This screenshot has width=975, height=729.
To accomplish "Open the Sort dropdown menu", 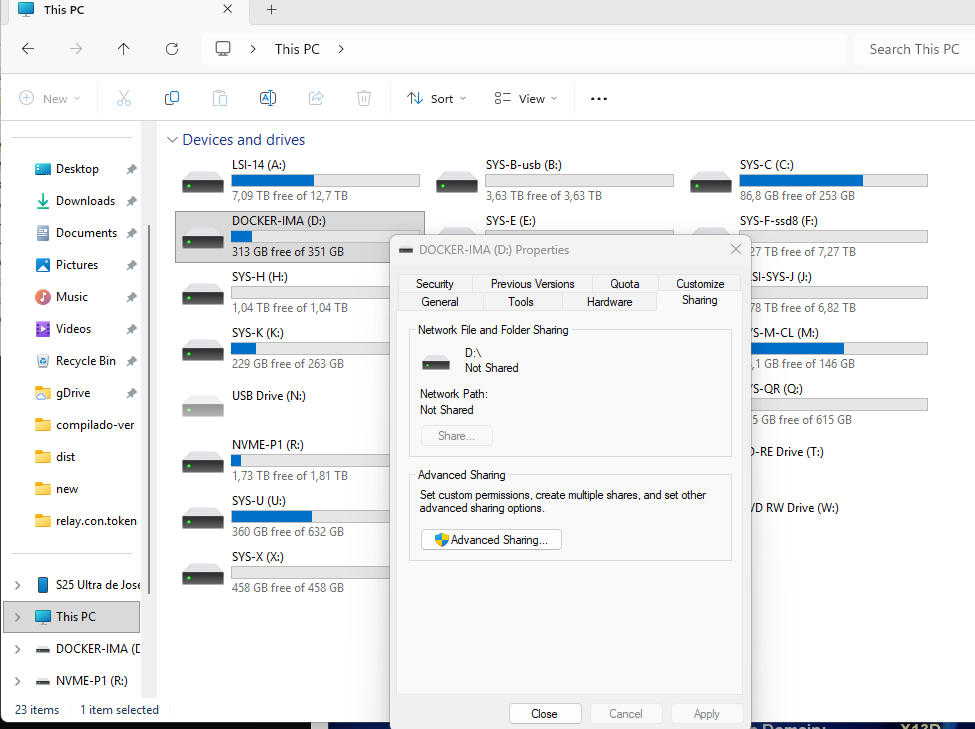I will click(436, 98).
